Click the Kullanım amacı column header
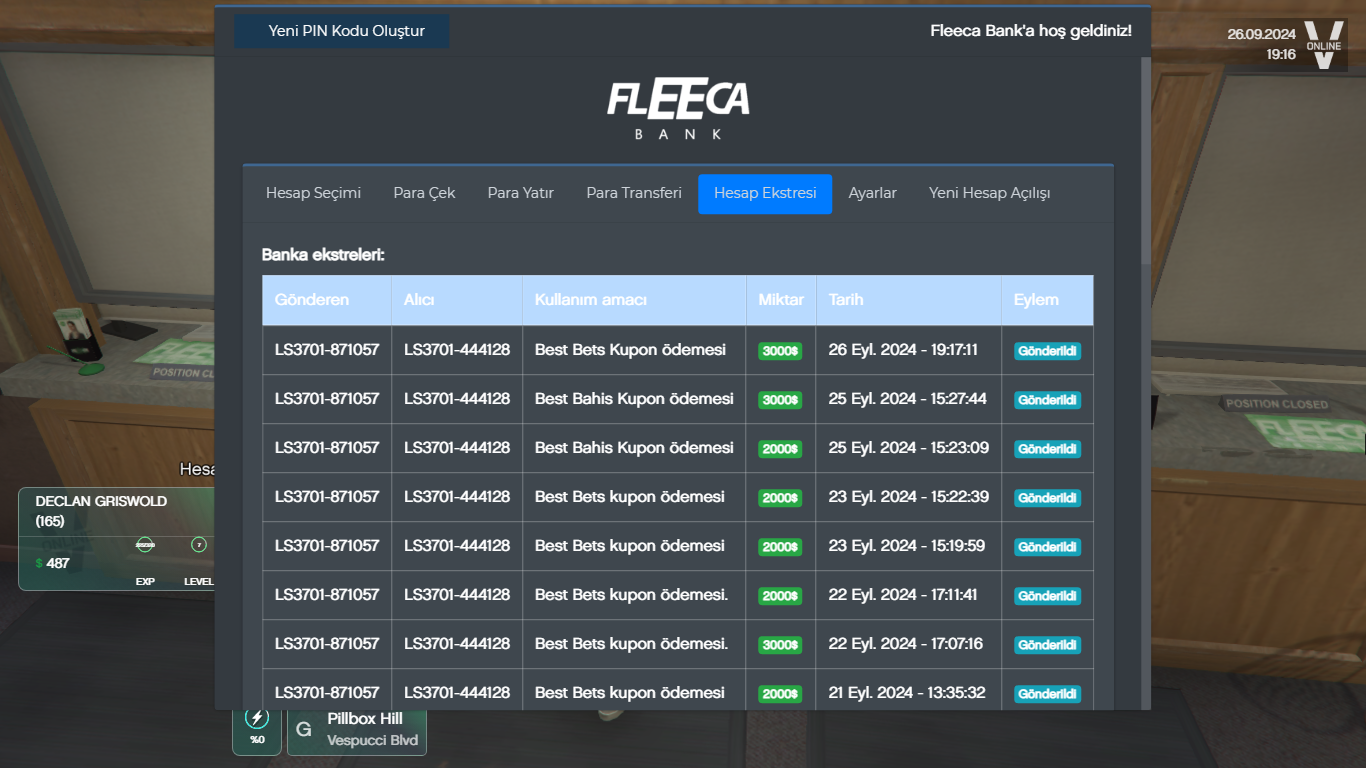 point(634,300)
